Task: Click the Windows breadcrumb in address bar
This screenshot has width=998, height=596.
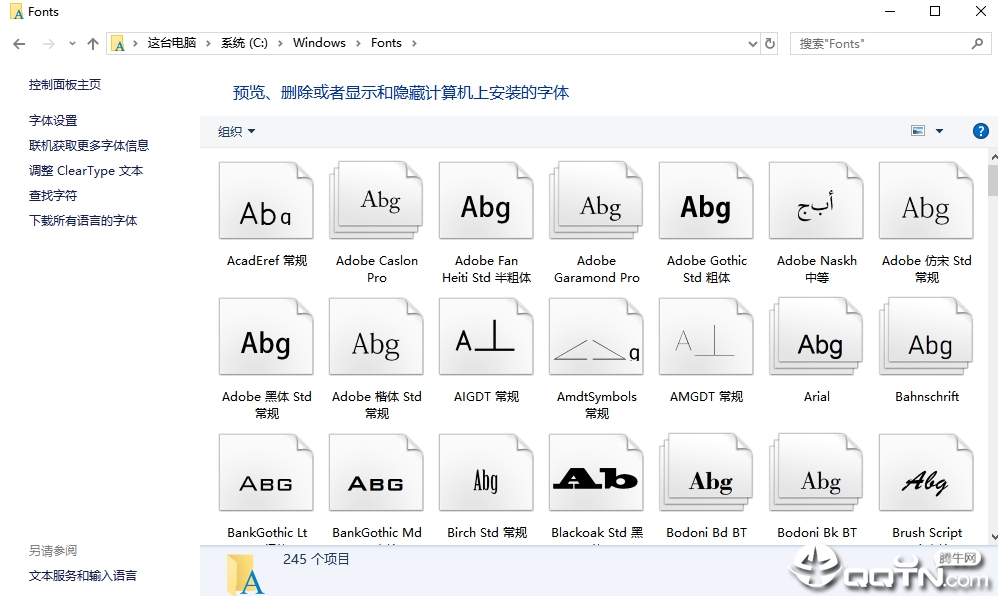Action: coord(319,43)
